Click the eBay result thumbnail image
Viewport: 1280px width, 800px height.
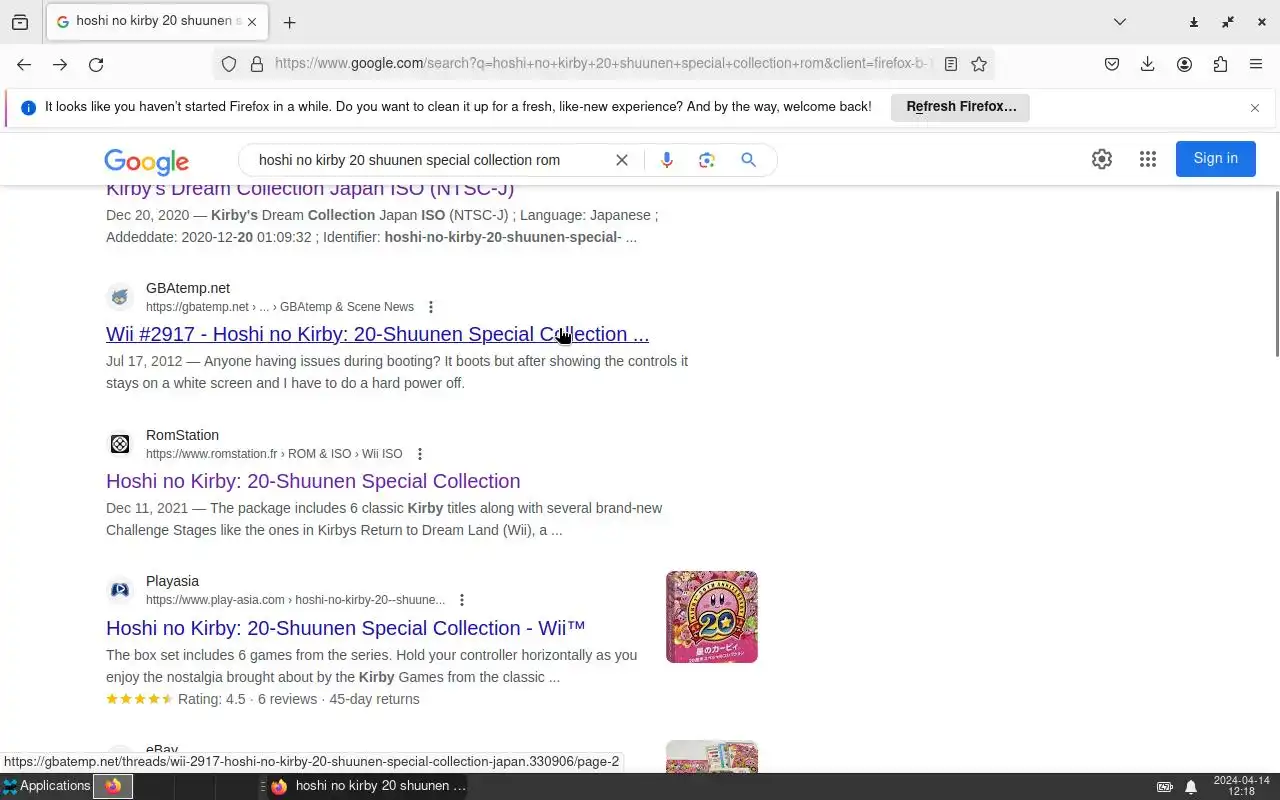point(712,756)
